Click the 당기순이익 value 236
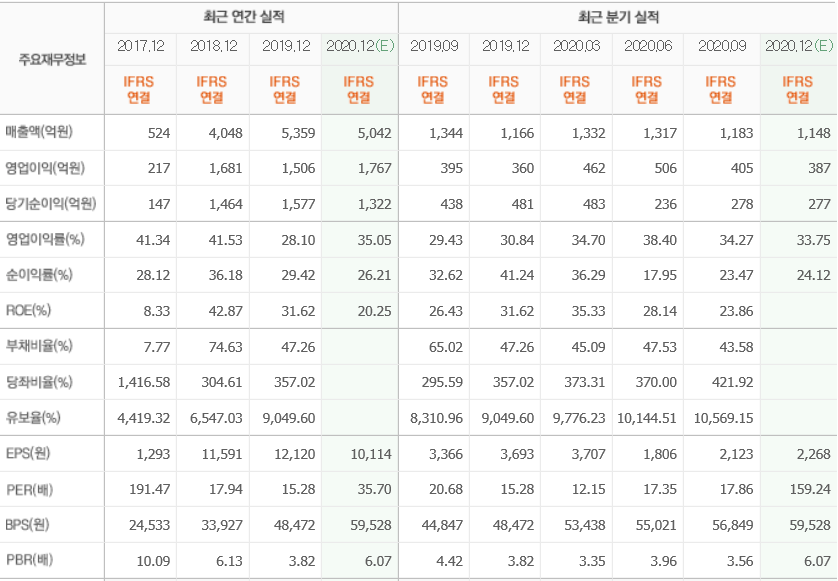Image resolution: width=838 pixels, height=581 pixels. tap(665, 204)
